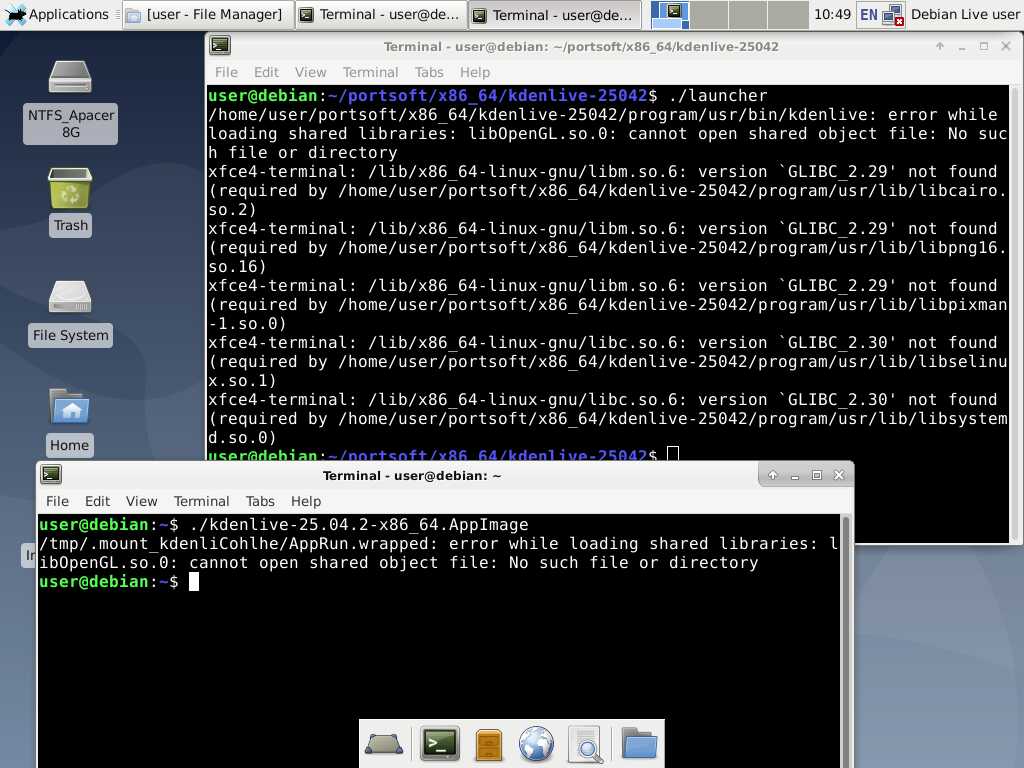Screen dimensions: 1024x768
Task: Launch File Manager from the dock
Action: click(x=488, y=744)
